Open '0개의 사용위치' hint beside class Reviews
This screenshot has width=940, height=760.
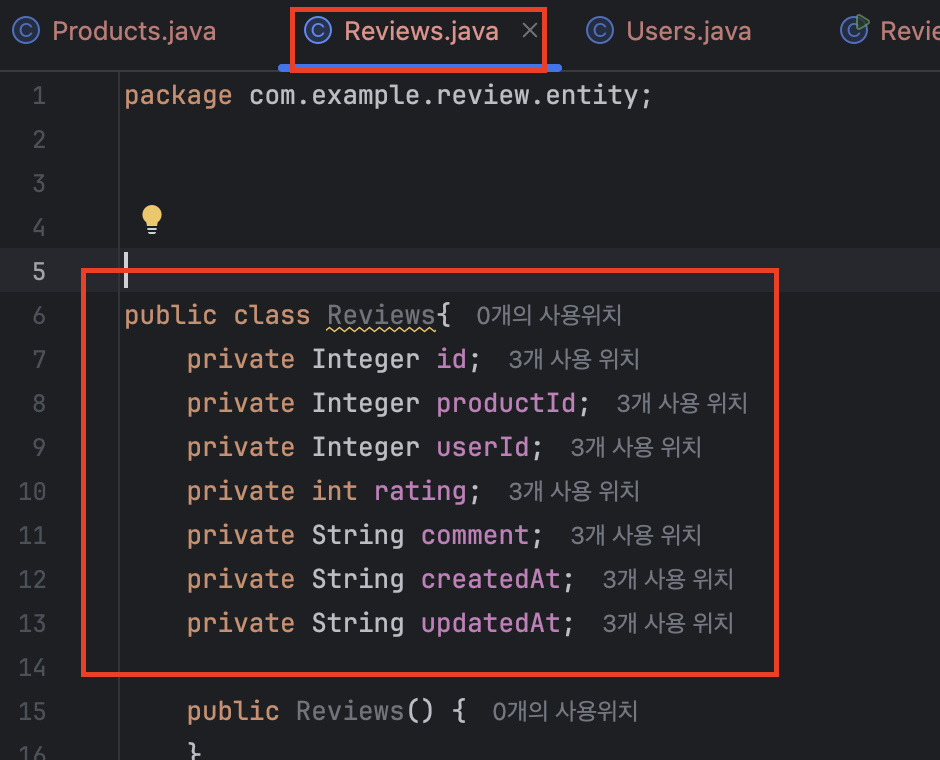pos(549,315)
